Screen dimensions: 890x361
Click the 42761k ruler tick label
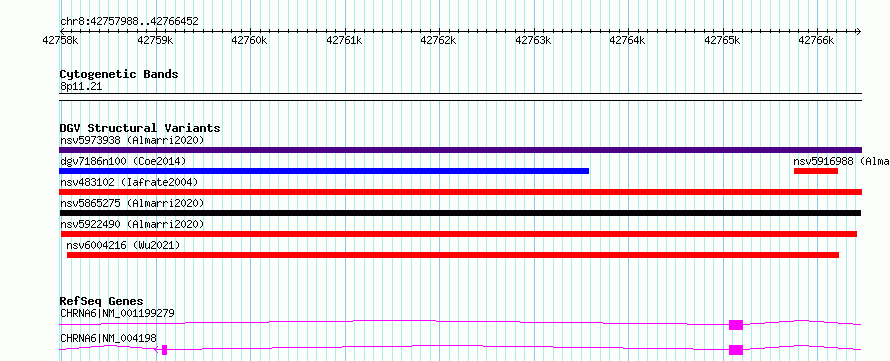[344, 41]
